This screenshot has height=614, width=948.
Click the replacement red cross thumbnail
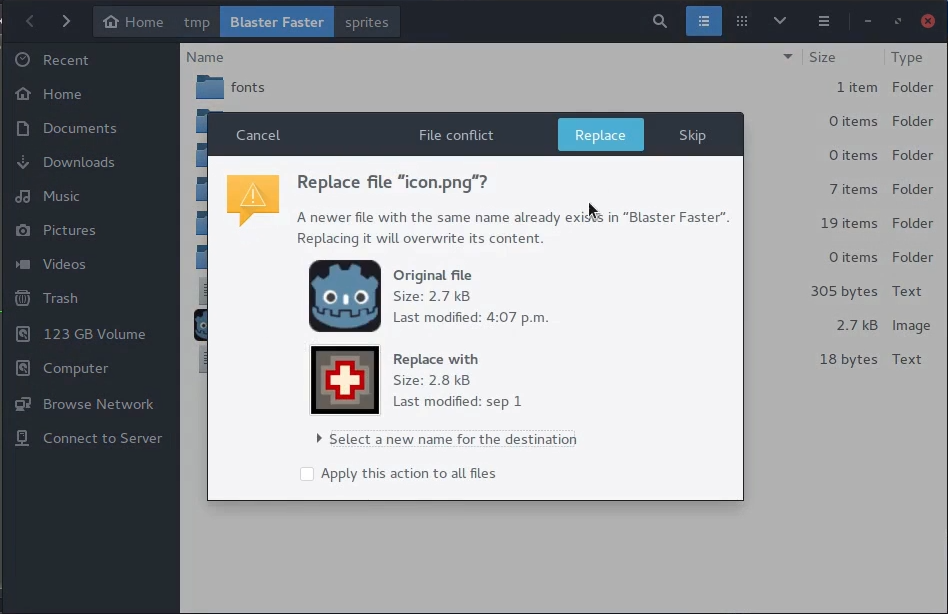pyautogui.click(x=345, y=380)
